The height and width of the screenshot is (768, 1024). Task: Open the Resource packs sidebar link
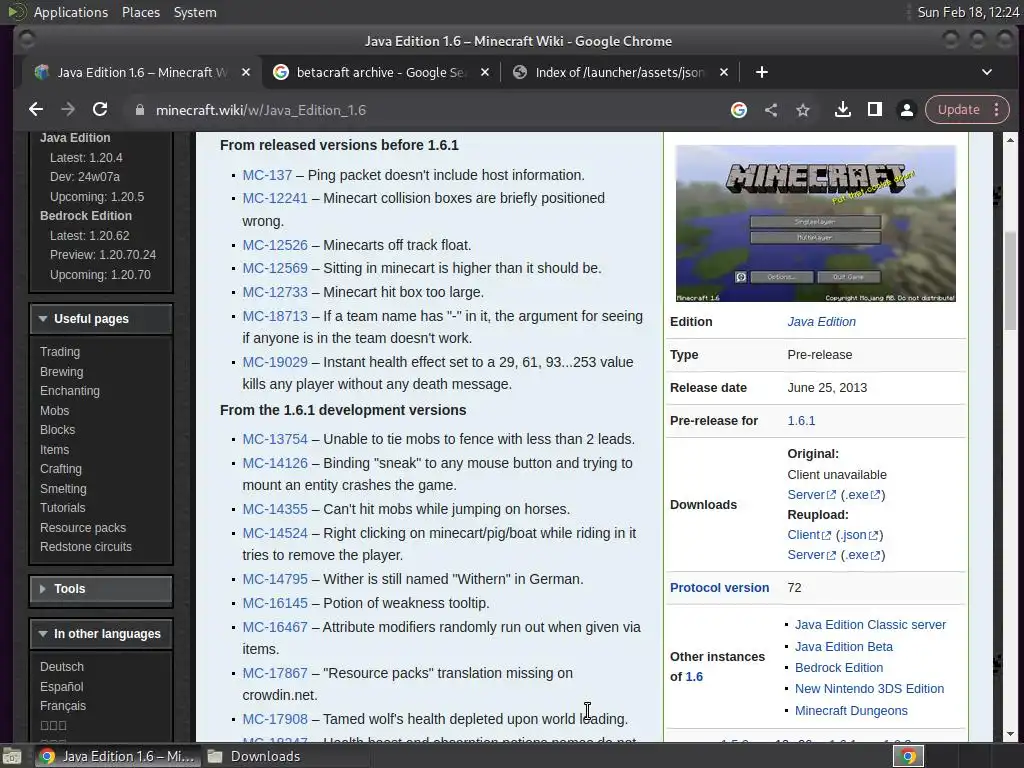click(83, 528)
